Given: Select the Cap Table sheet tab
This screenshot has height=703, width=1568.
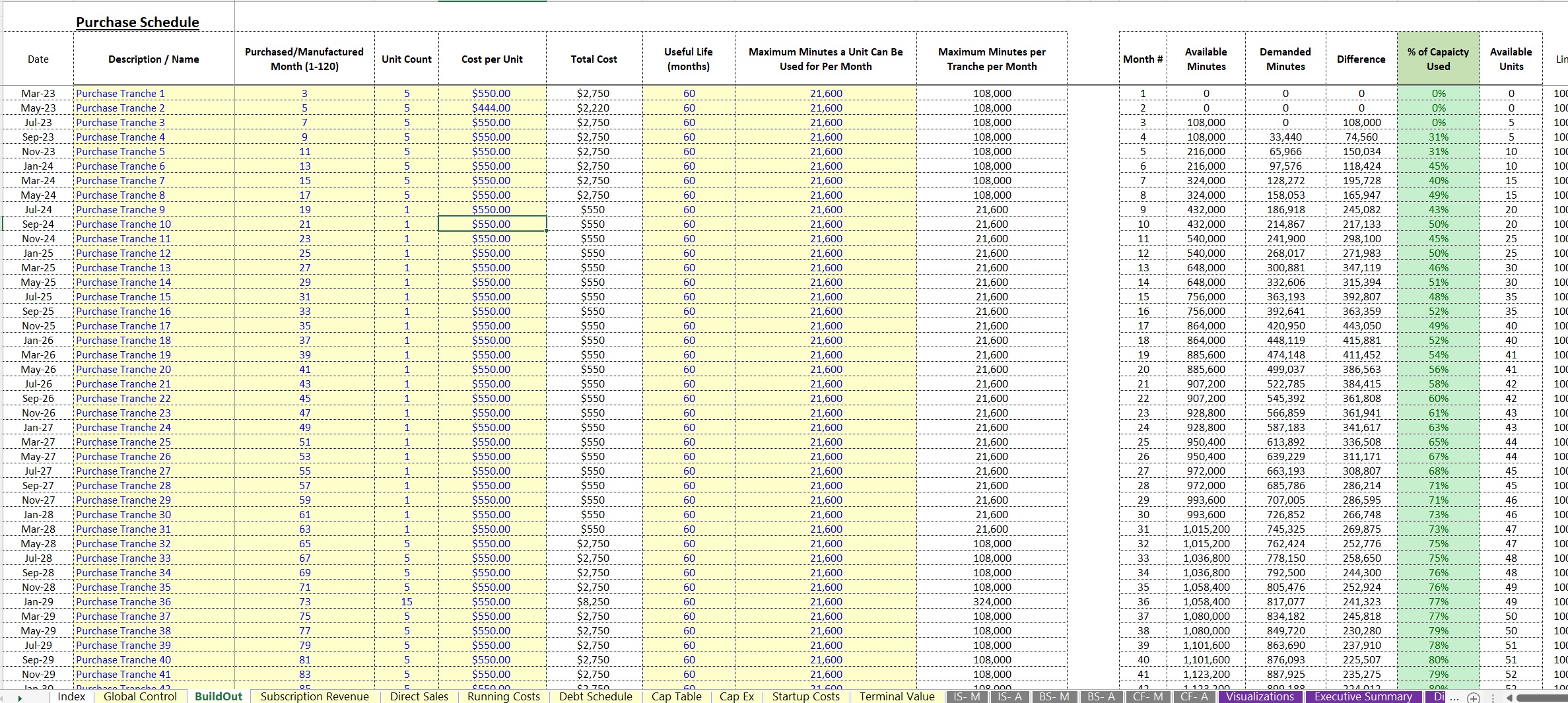Looking at the screenshot, I should click(676, 696).
